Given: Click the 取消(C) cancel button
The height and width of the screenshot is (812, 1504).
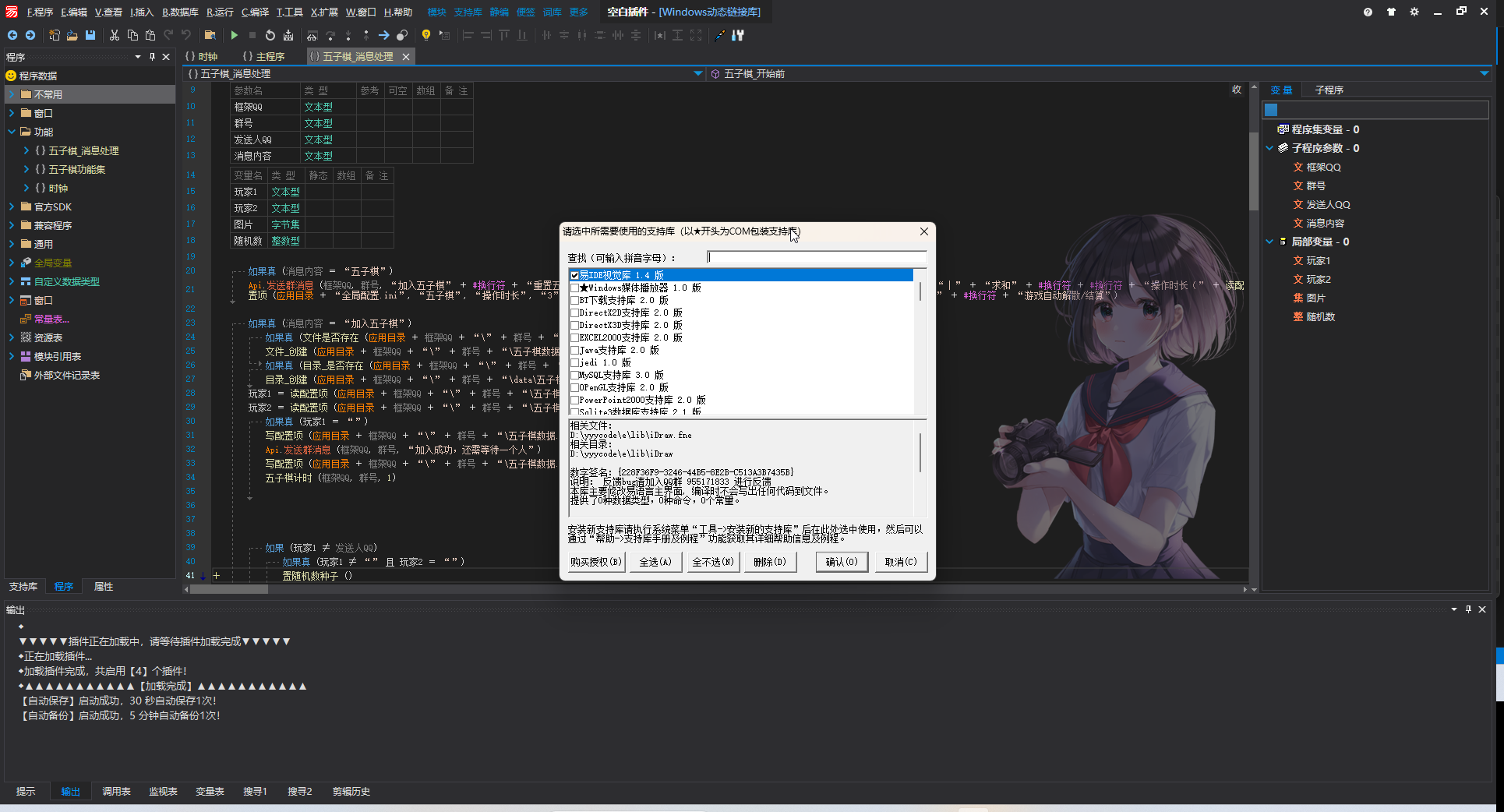Looking at the screenshot, I should (x=901, y=562).
